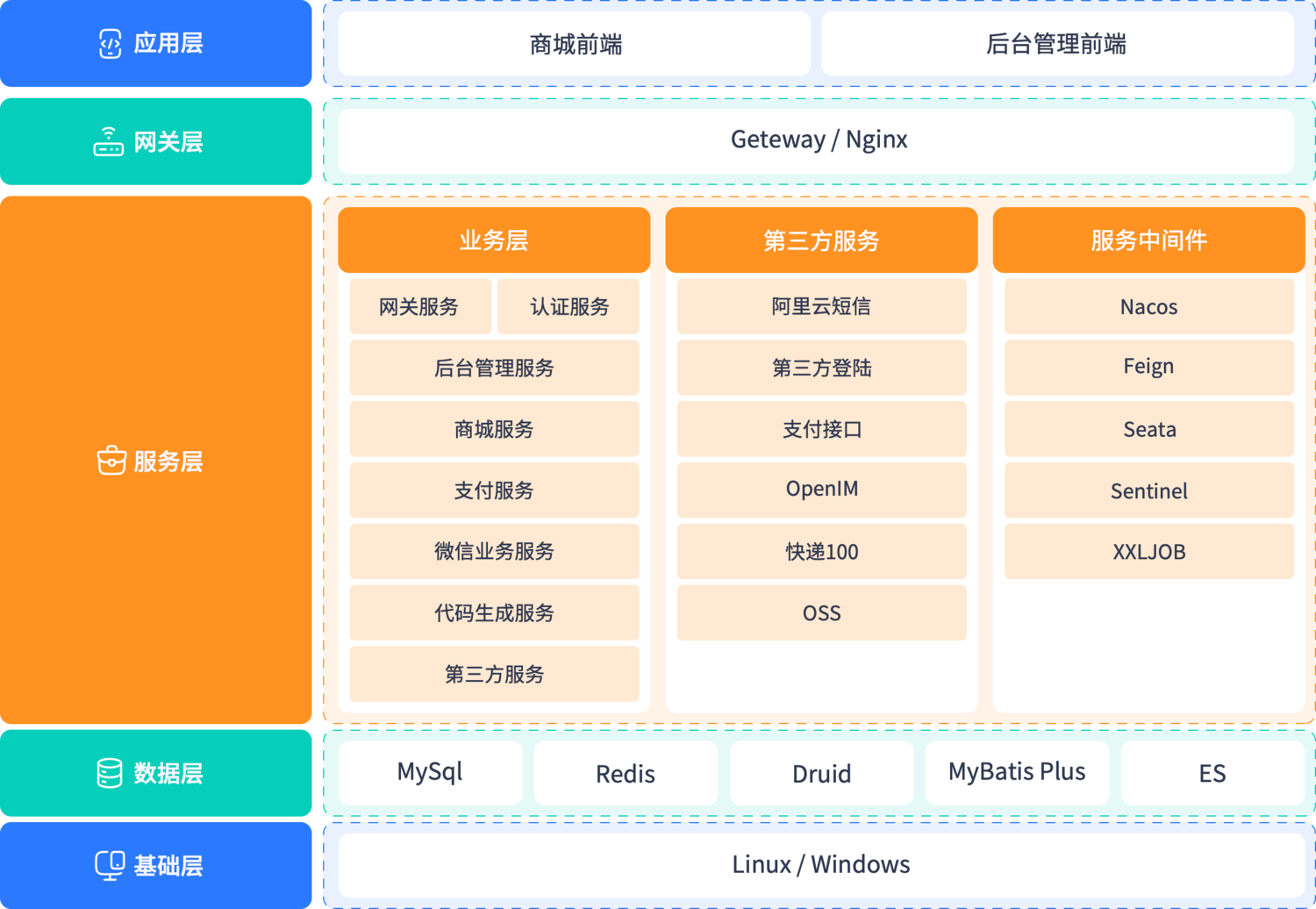Viewport: 1316px width, 909px height.
Task: Click the Geteway / Nginx bar
Action: click(819, 140)
